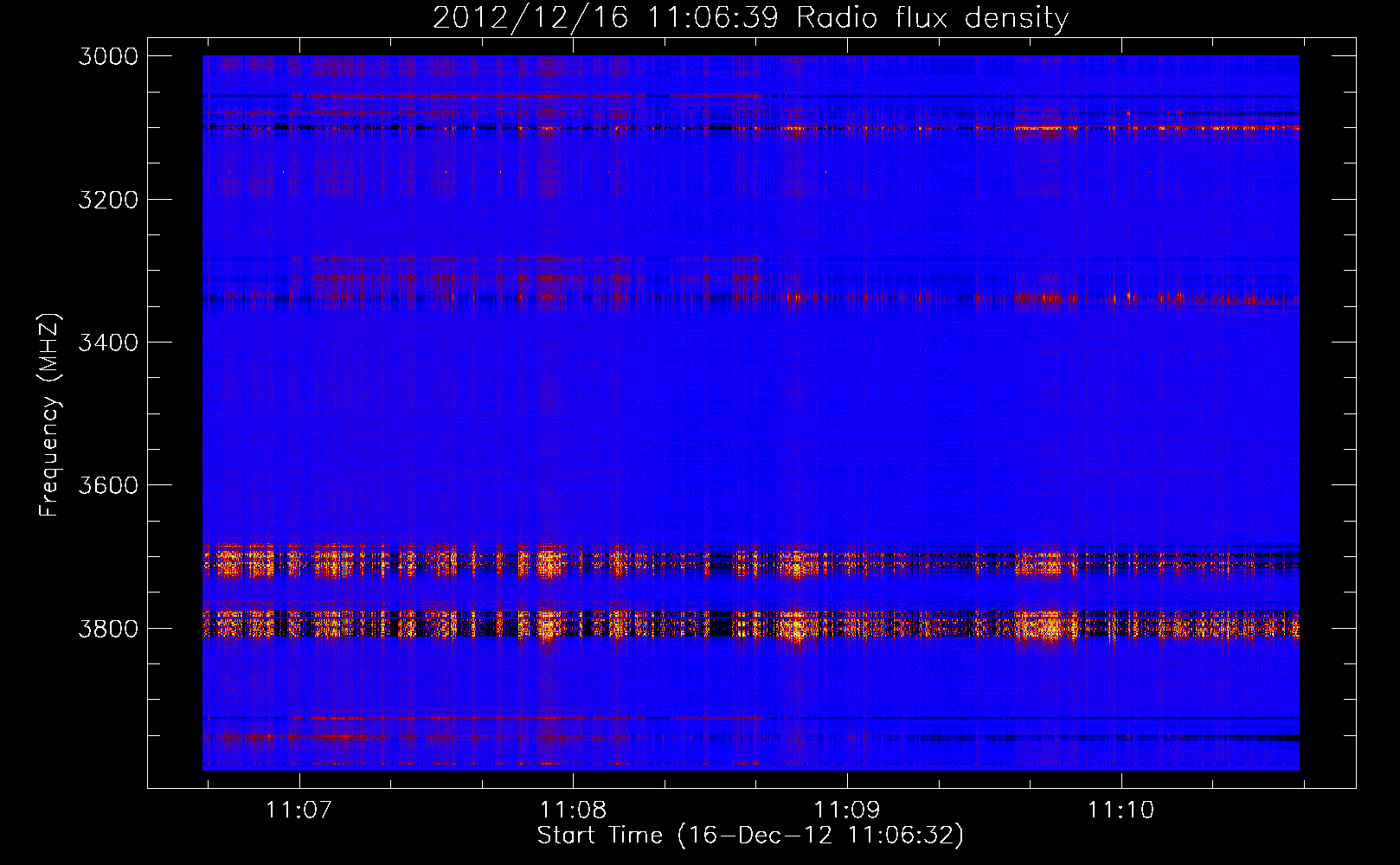Click the 11:08 time tick label
Screen dimensions: 1400x865
(x=574, y=810)
